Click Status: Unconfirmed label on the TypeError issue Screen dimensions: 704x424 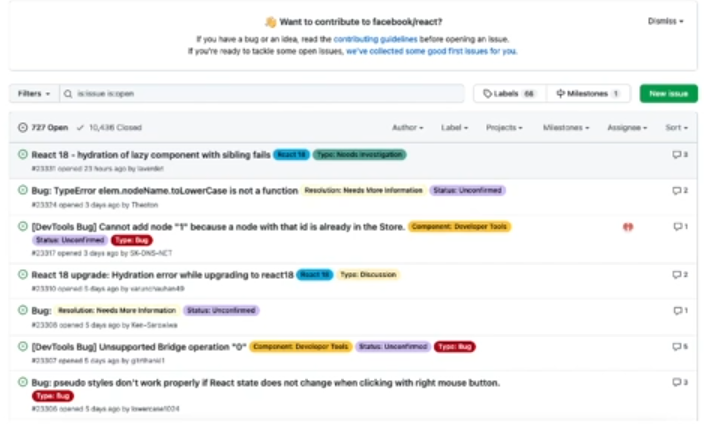(x=467, y=190)
